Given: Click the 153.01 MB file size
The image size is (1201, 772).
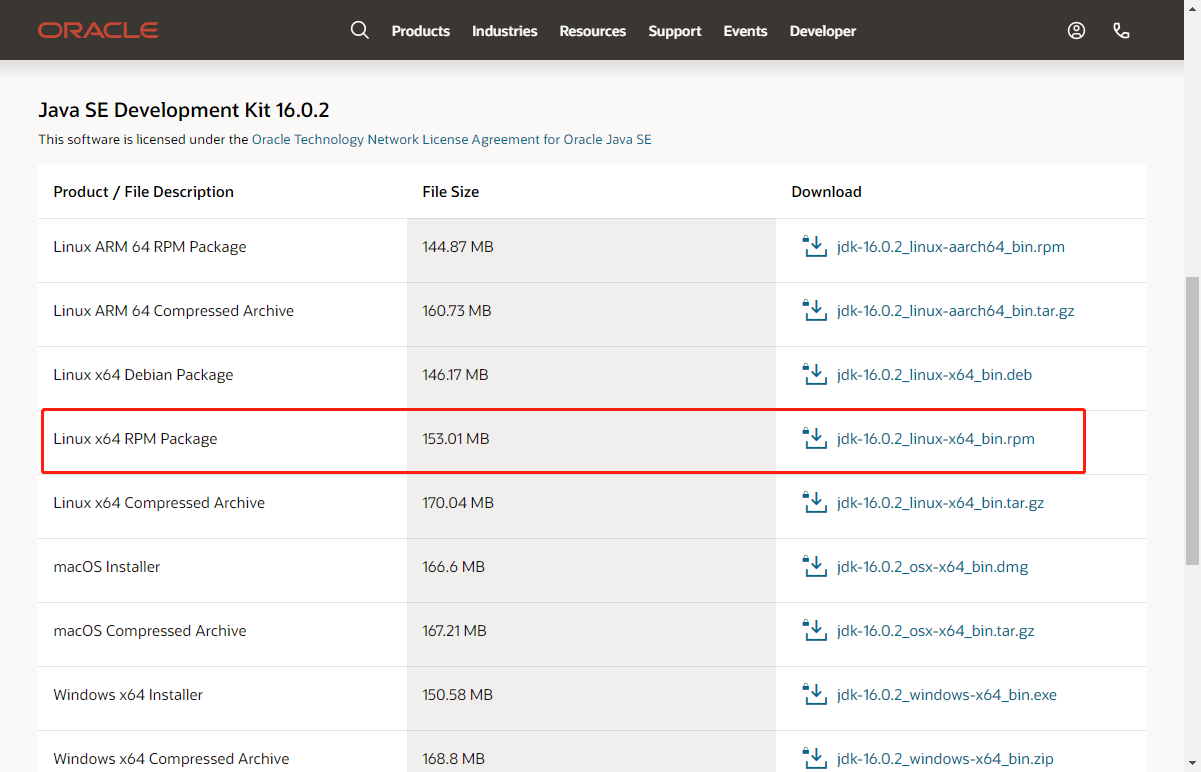Looking at the screenshot, I should coord(456,439).
